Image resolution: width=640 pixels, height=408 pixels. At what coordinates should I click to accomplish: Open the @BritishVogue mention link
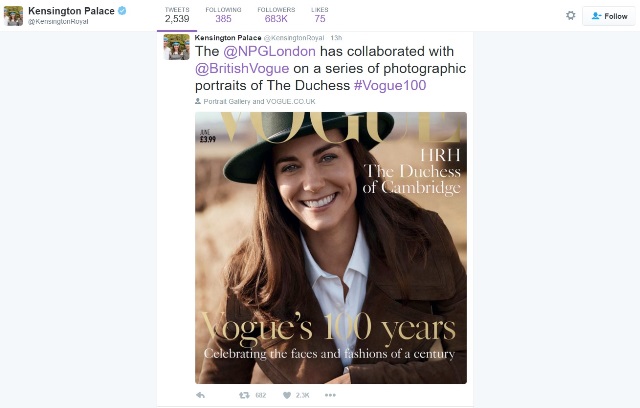click(242, 69)
